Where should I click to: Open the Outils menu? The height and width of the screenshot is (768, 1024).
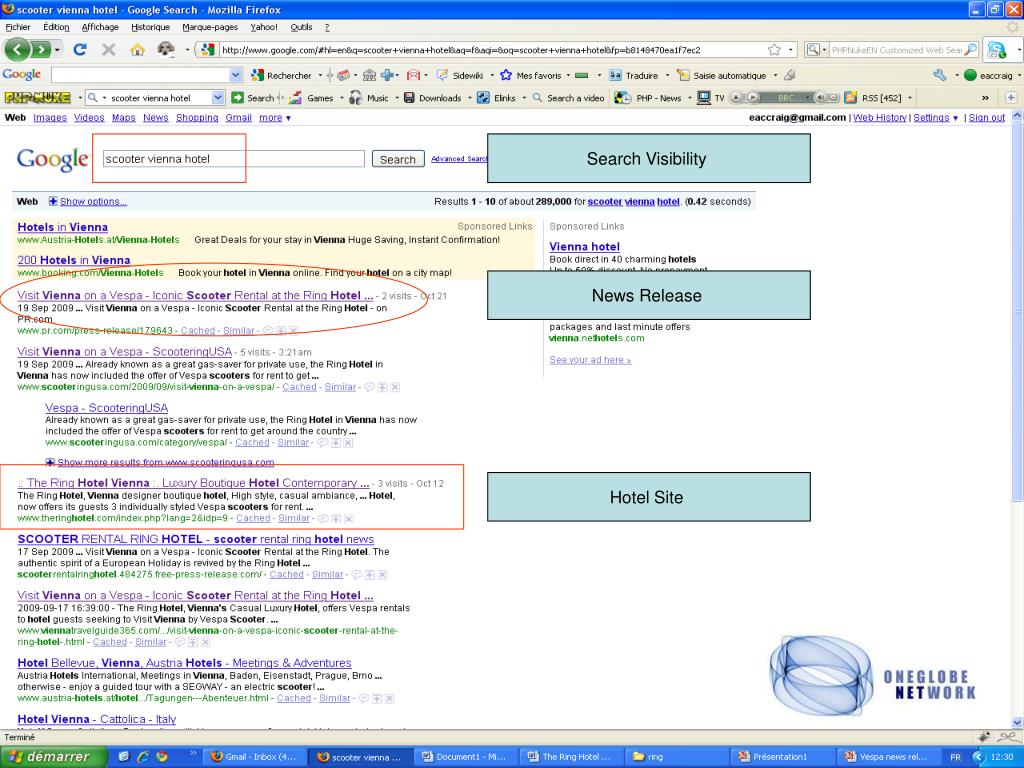tap(301, 27)
